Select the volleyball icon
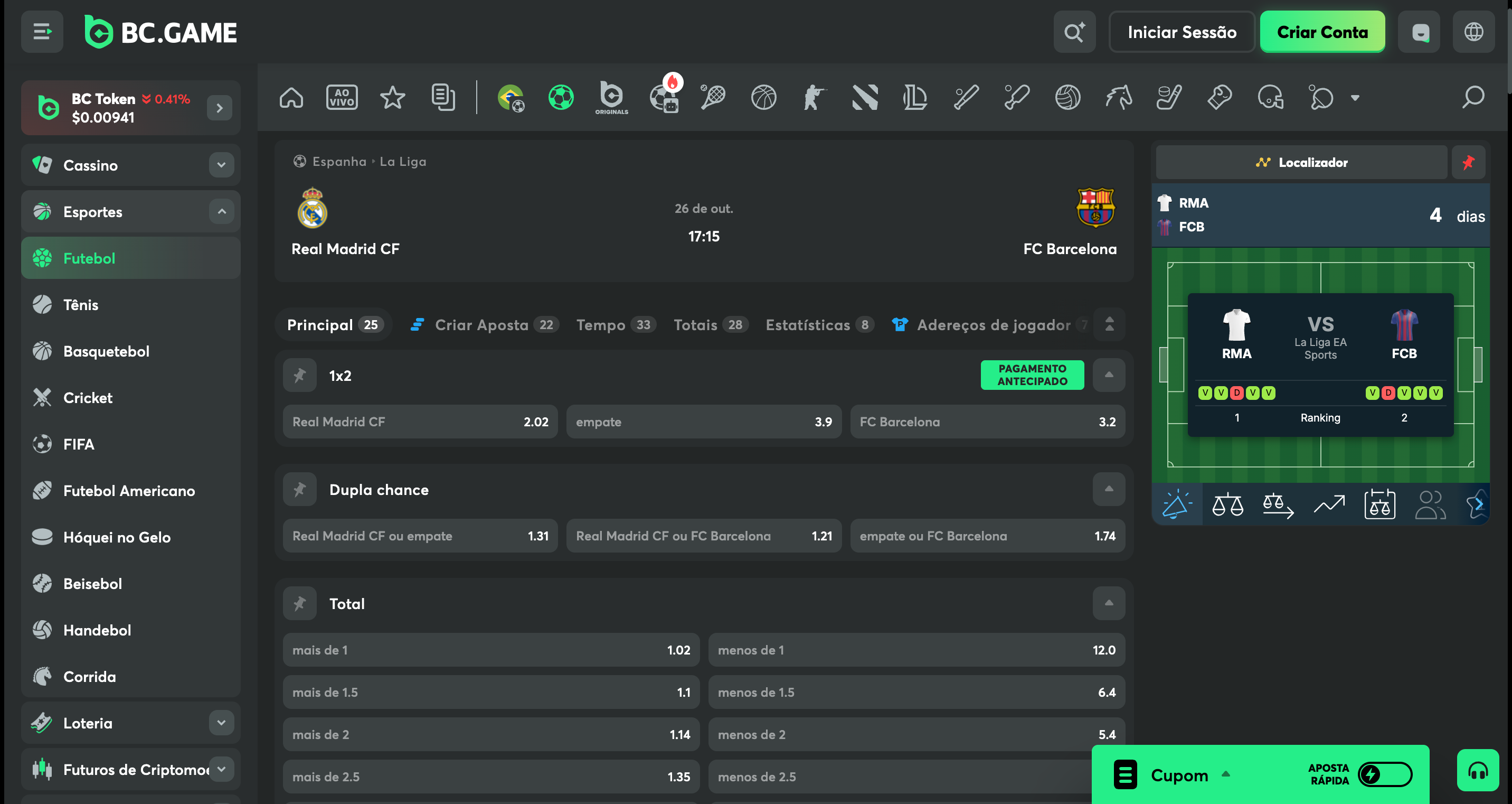The image size is (1512, 804). point(1067,98)
